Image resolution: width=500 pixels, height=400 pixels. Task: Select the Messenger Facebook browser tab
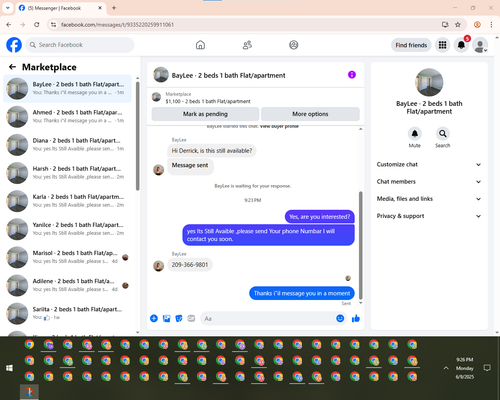pos(60,8)
